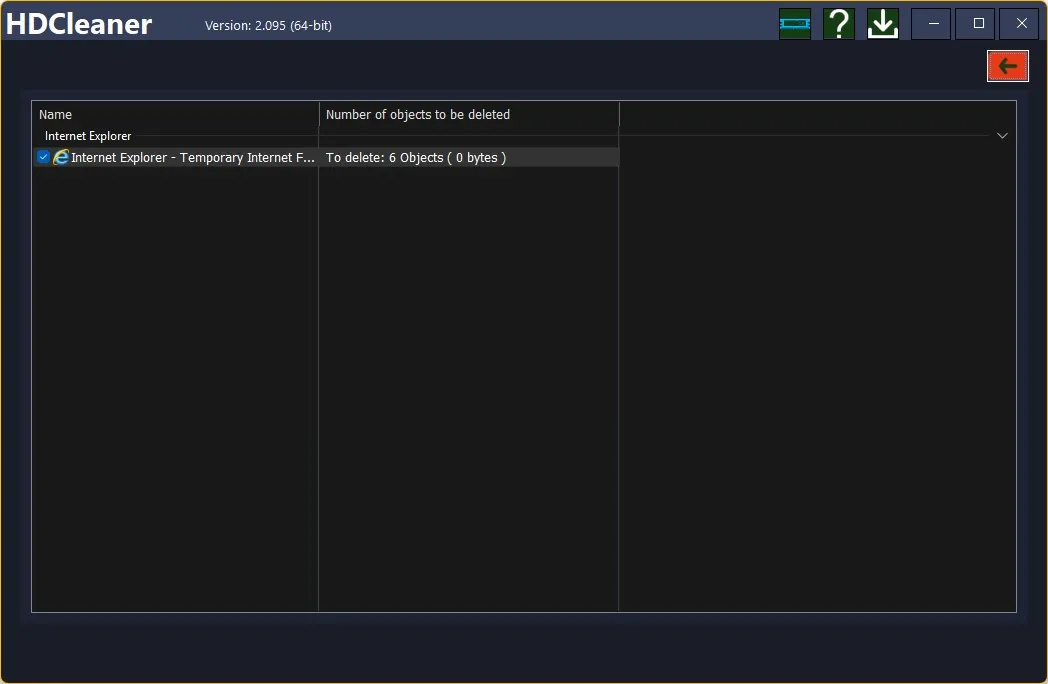Click the download update arrow icon

click(883, 24)
